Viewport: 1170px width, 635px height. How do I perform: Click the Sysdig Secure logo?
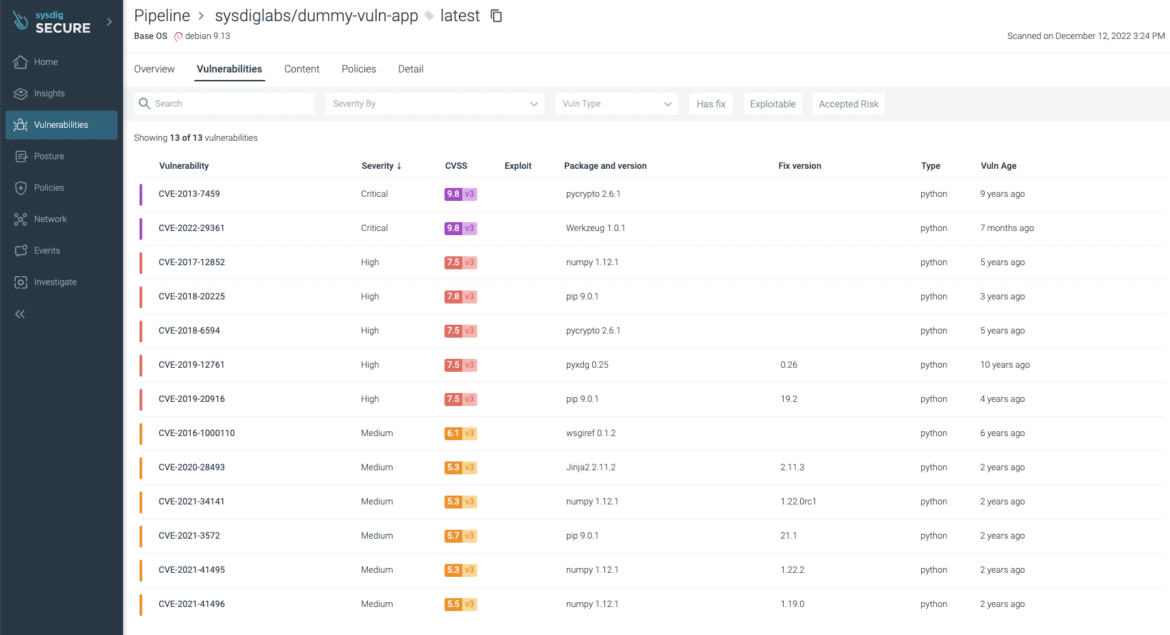point(52,22)
